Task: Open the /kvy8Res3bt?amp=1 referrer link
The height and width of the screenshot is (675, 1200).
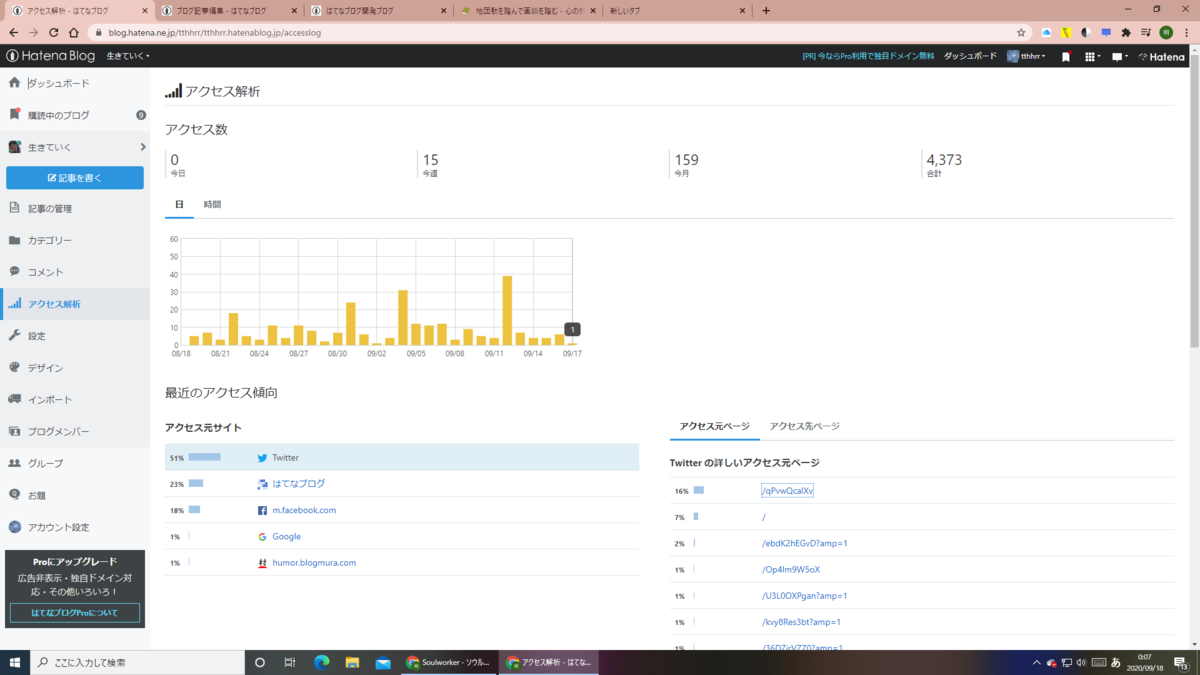Action: point(800,622)
